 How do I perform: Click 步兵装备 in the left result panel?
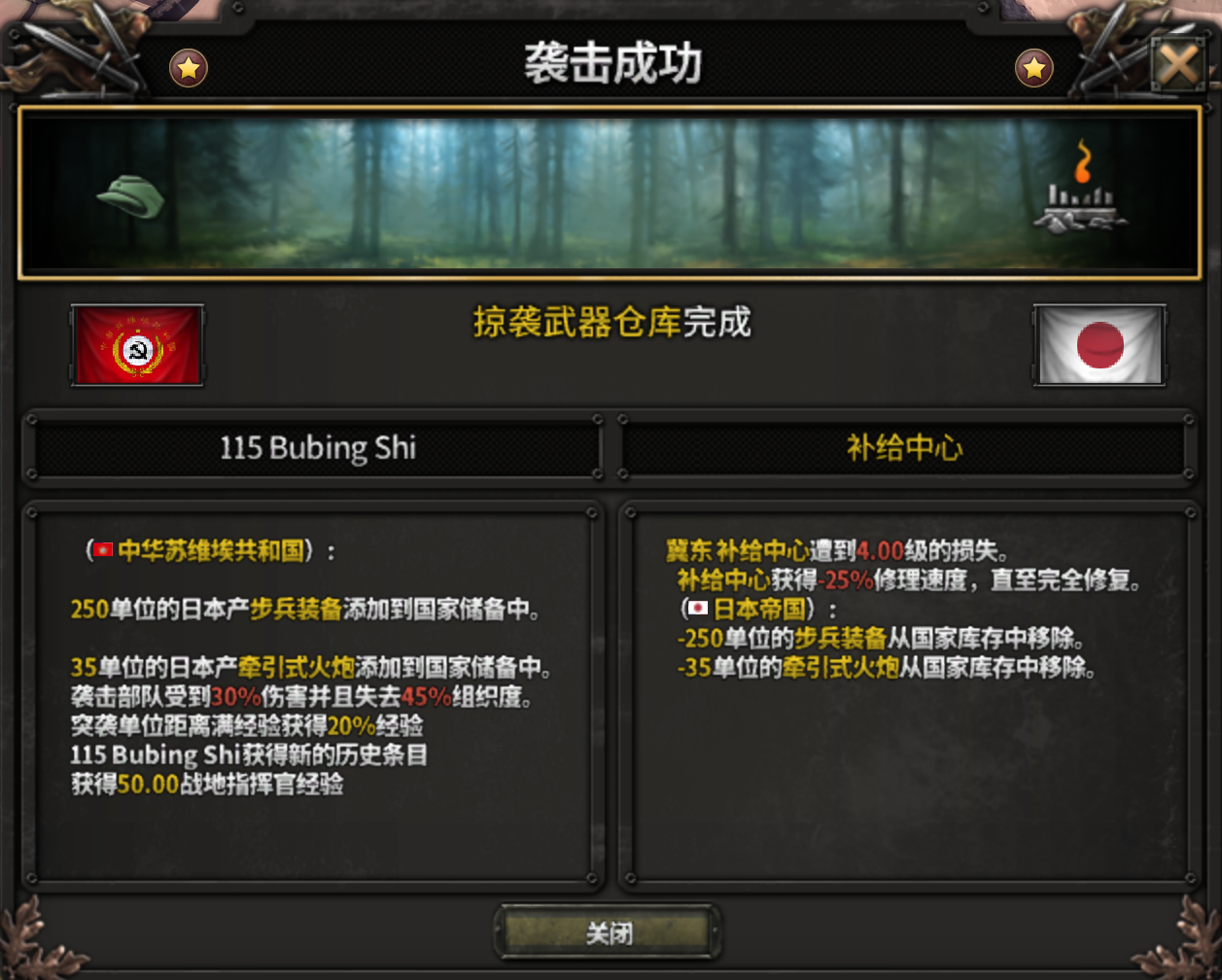pos(296,610)
